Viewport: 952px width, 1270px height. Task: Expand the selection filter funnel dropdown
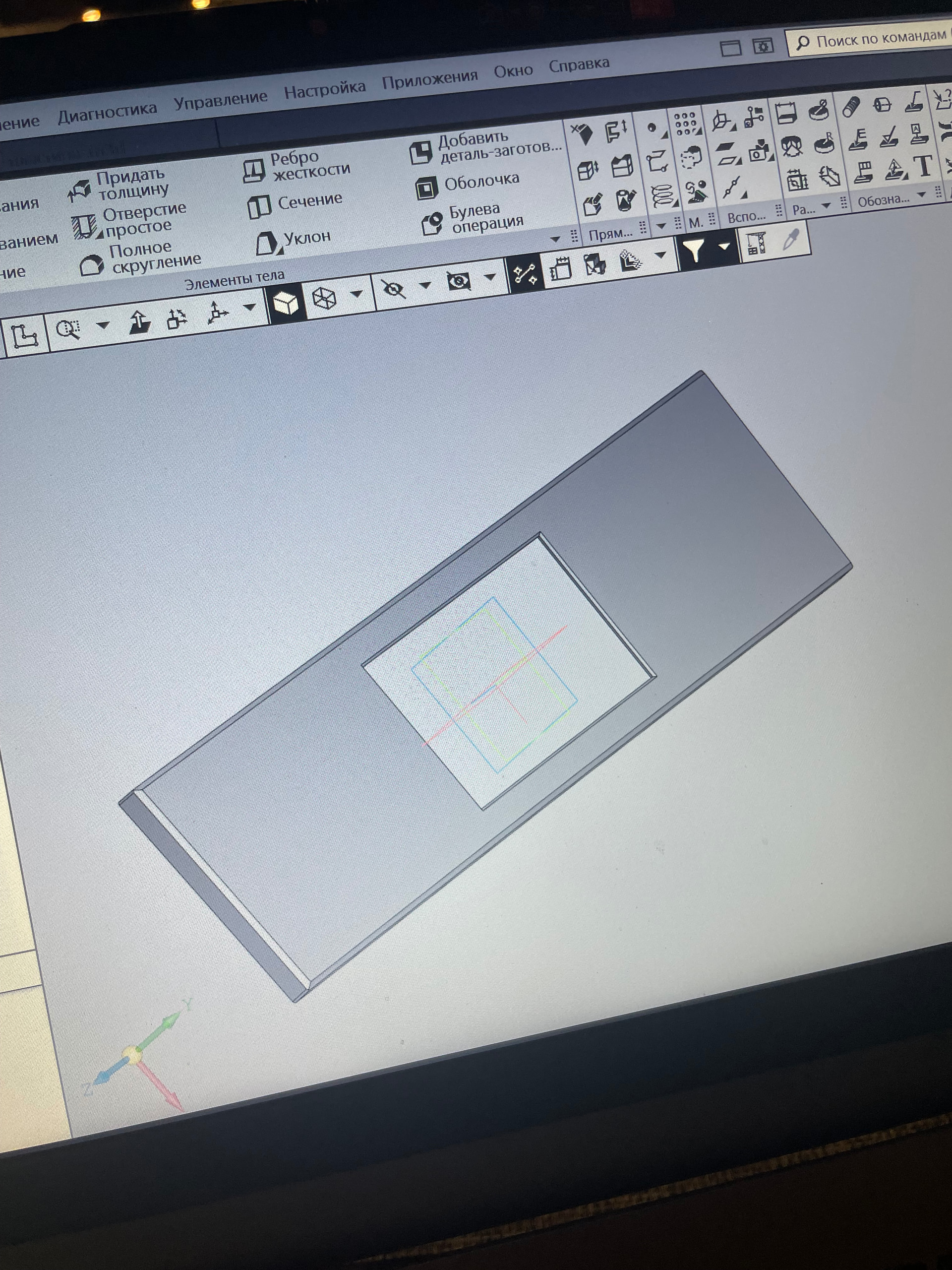tap(724, 247)
